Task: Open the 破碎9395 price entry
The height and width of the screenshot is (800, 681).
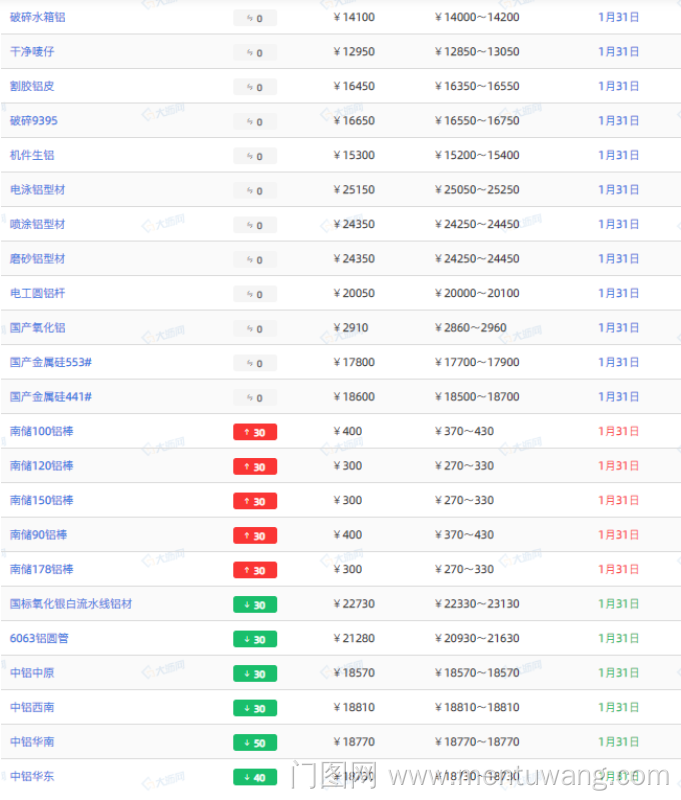Action: click(34, 121)
